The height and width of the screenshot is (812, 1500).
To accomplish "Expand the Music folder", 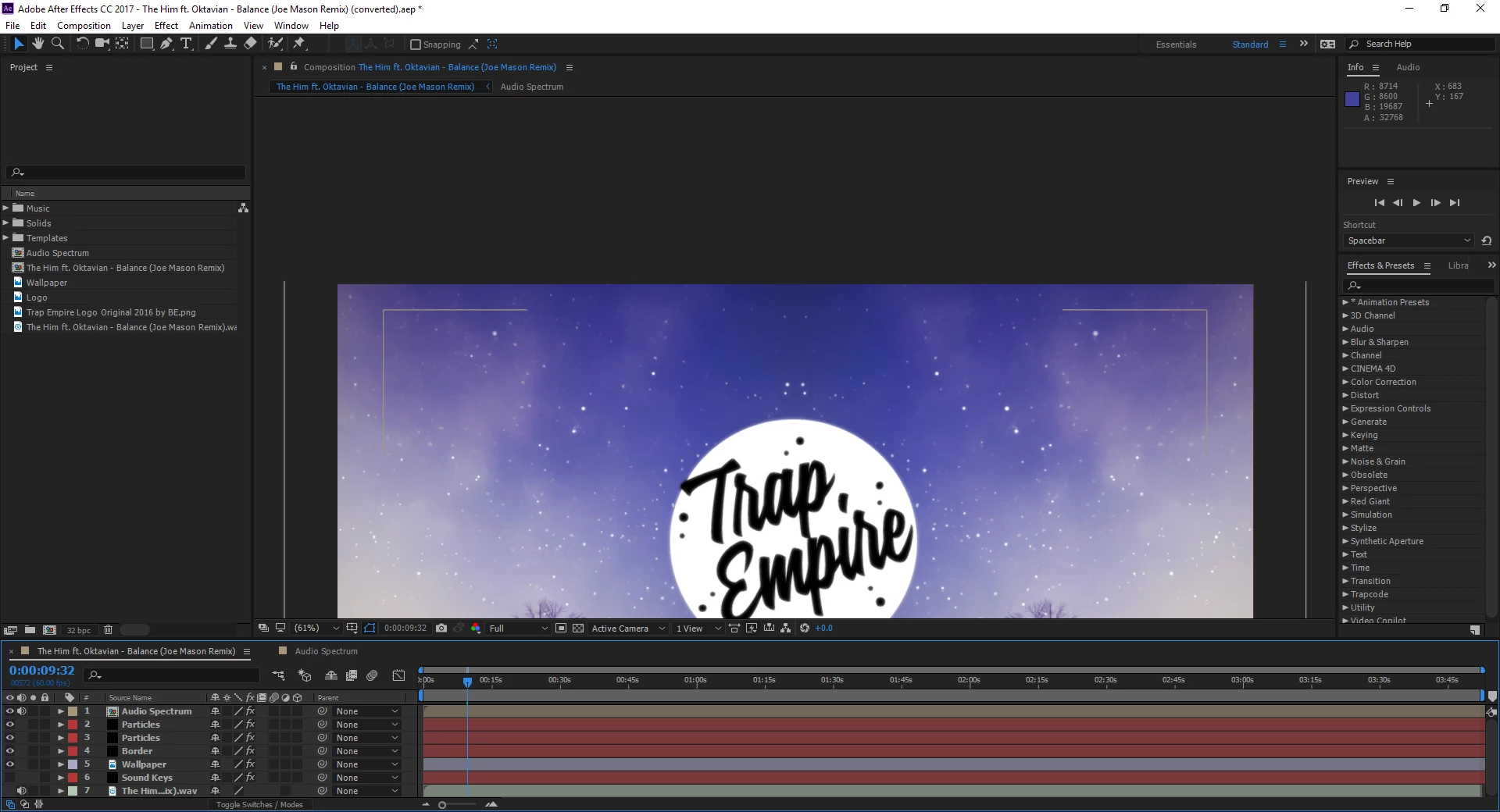I will pyautogui.click(x=5, y=208).
